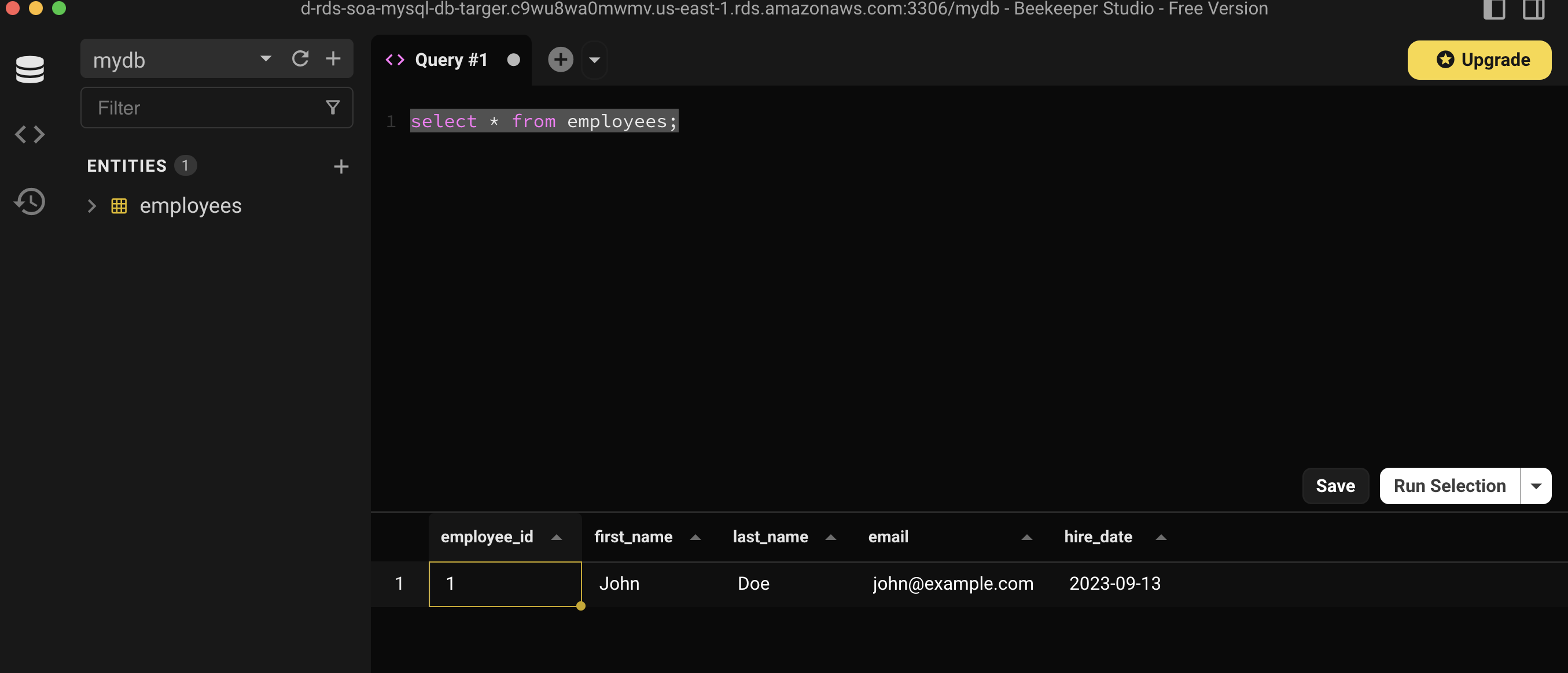
Task: Add new entity with ENTITIES plus icon
Action: pyautogui.click(x=341, y=166)
